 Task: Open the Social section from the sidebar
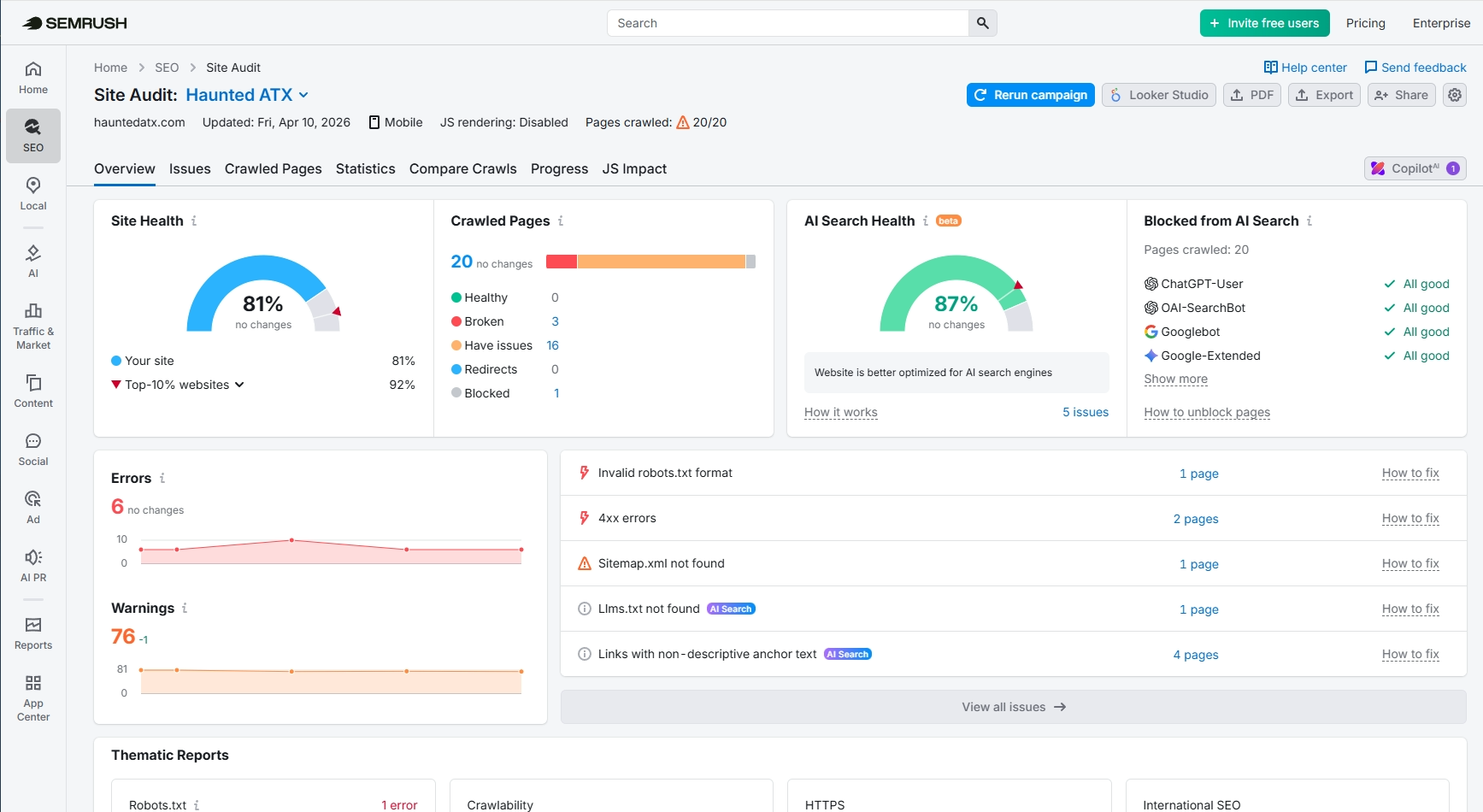click(32, 448)
